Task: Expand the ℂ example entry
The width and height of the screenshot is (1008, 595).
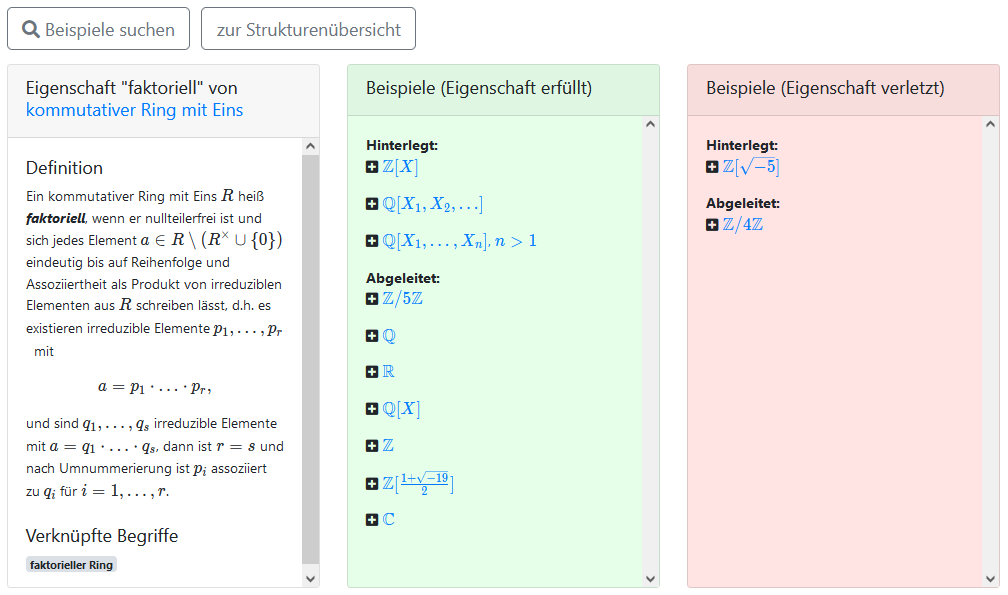Action: click(x=372, y=520)
